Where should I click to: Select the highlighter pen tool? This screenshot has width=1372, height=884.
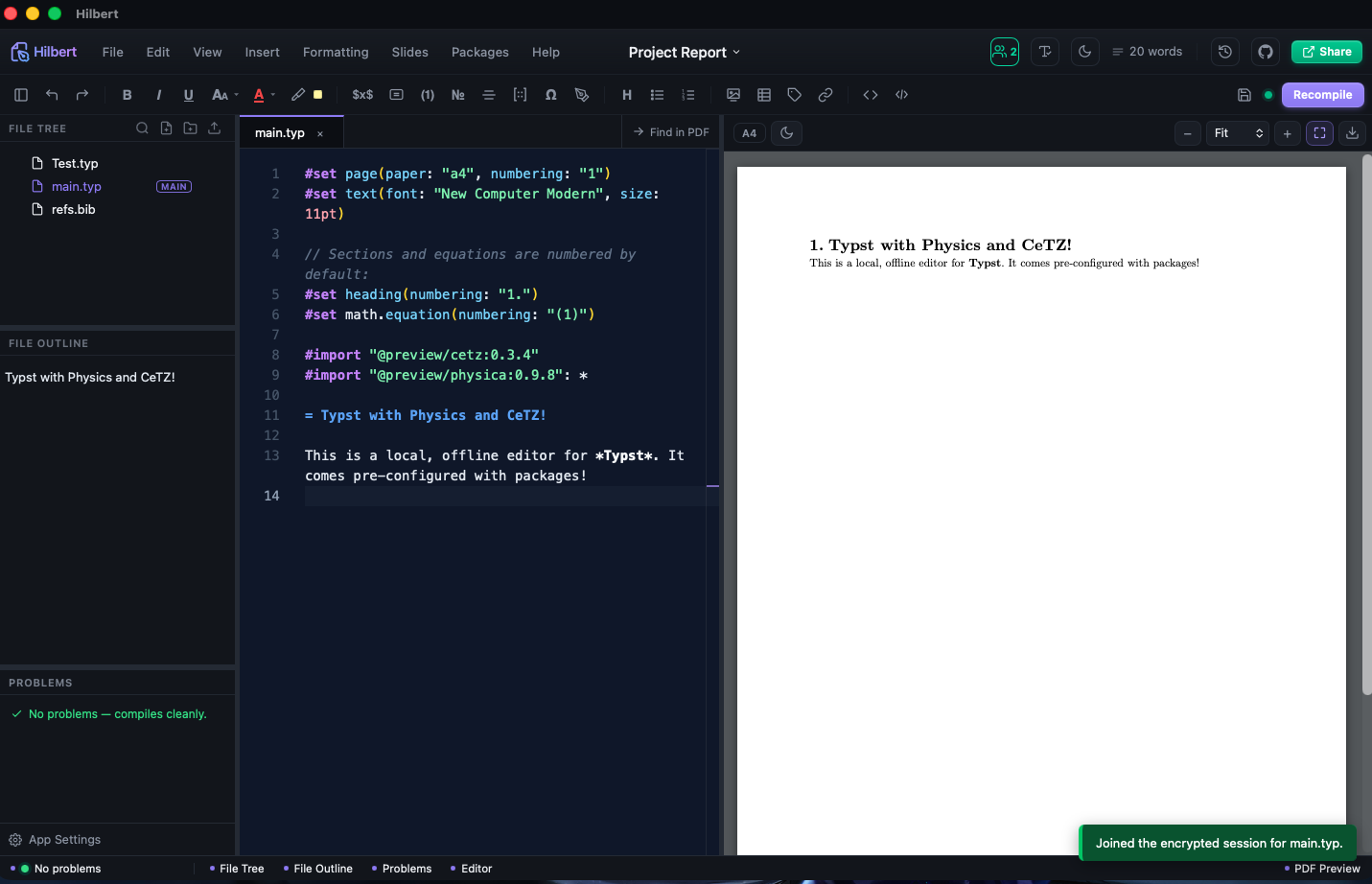tap(298, 95)
